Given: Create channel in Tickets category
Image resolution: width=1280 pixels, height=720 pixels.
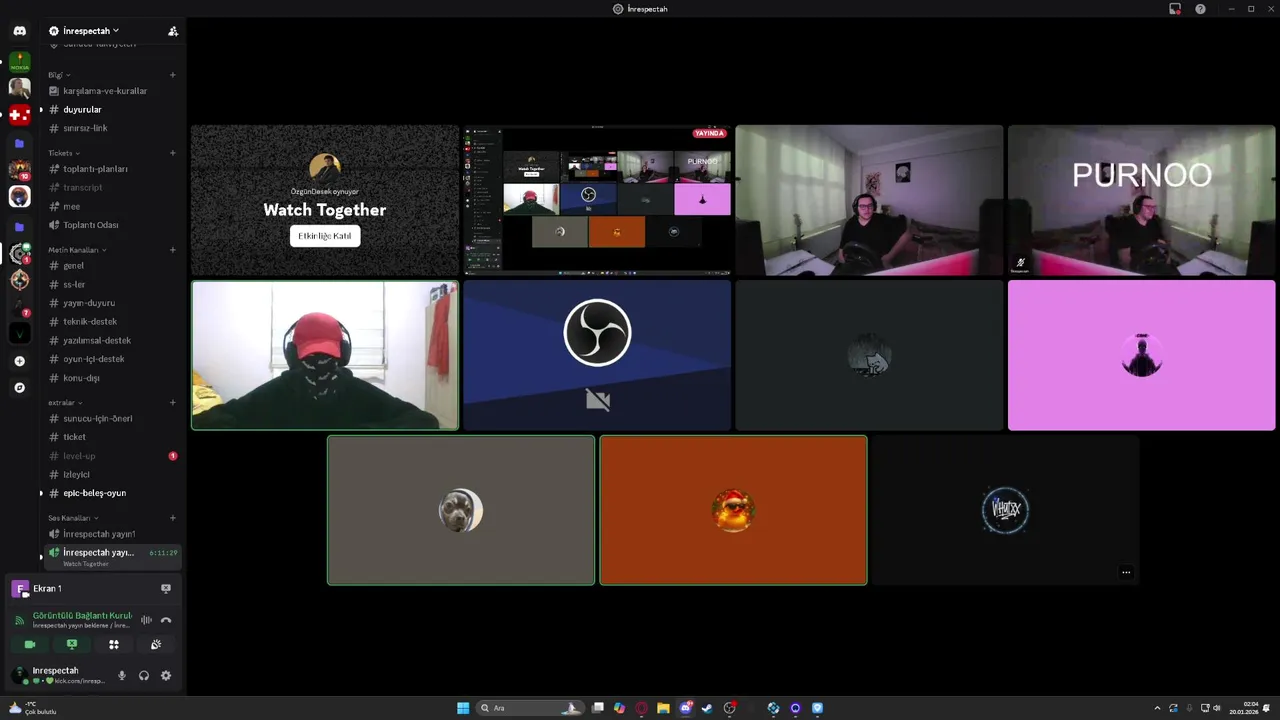Looking at the screenshot, I should click(x=173, y=153).
